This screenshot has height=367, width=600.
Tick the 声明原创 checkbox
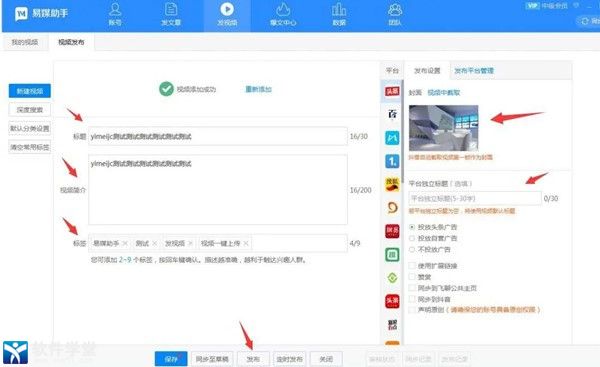coord(412,310)
